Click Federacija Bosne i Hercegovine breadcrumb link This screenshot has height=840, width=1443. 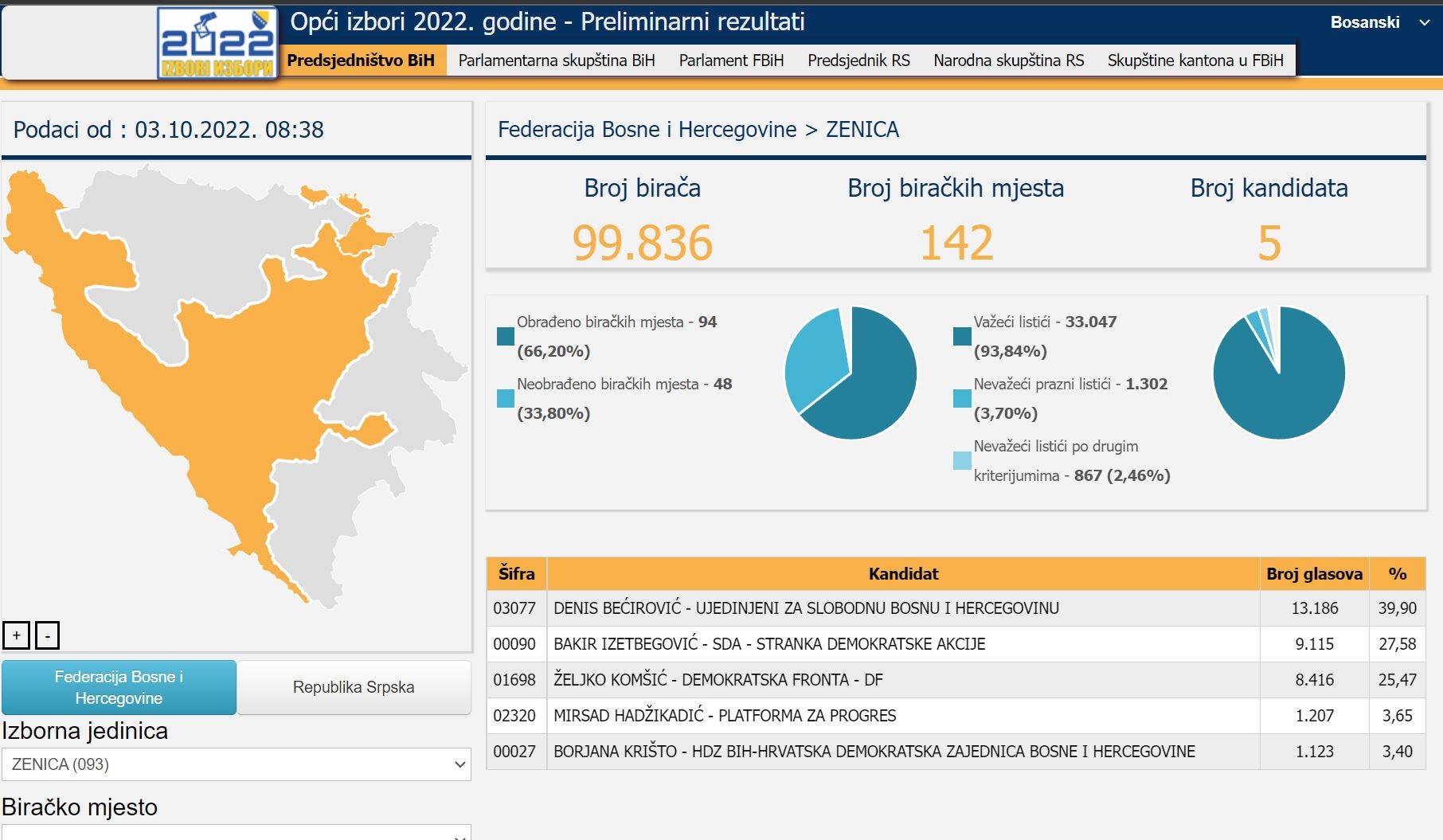pos(647,130)
